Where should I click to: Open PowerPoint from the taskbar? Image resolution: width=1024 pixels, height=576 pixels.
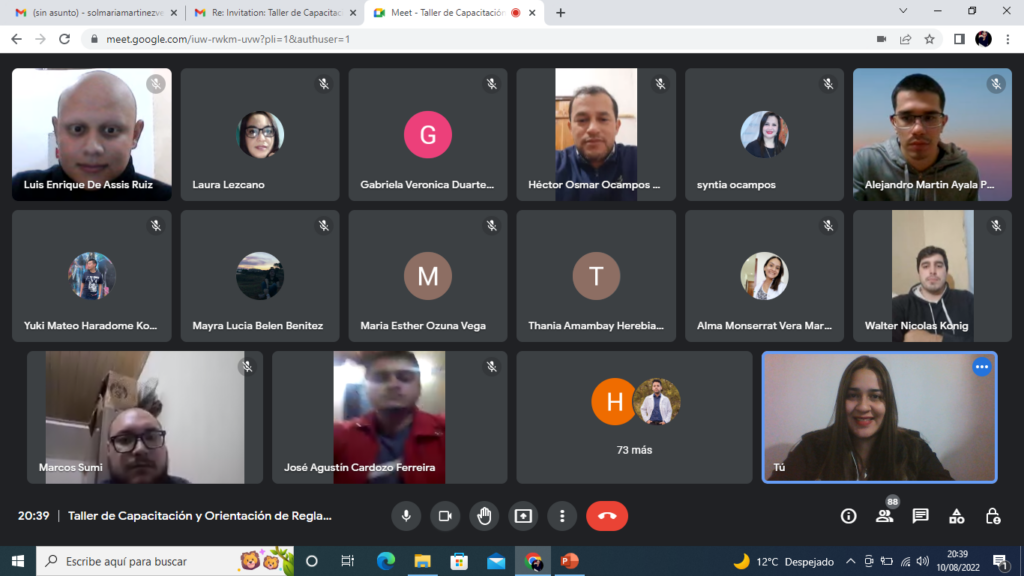[569, 561]
